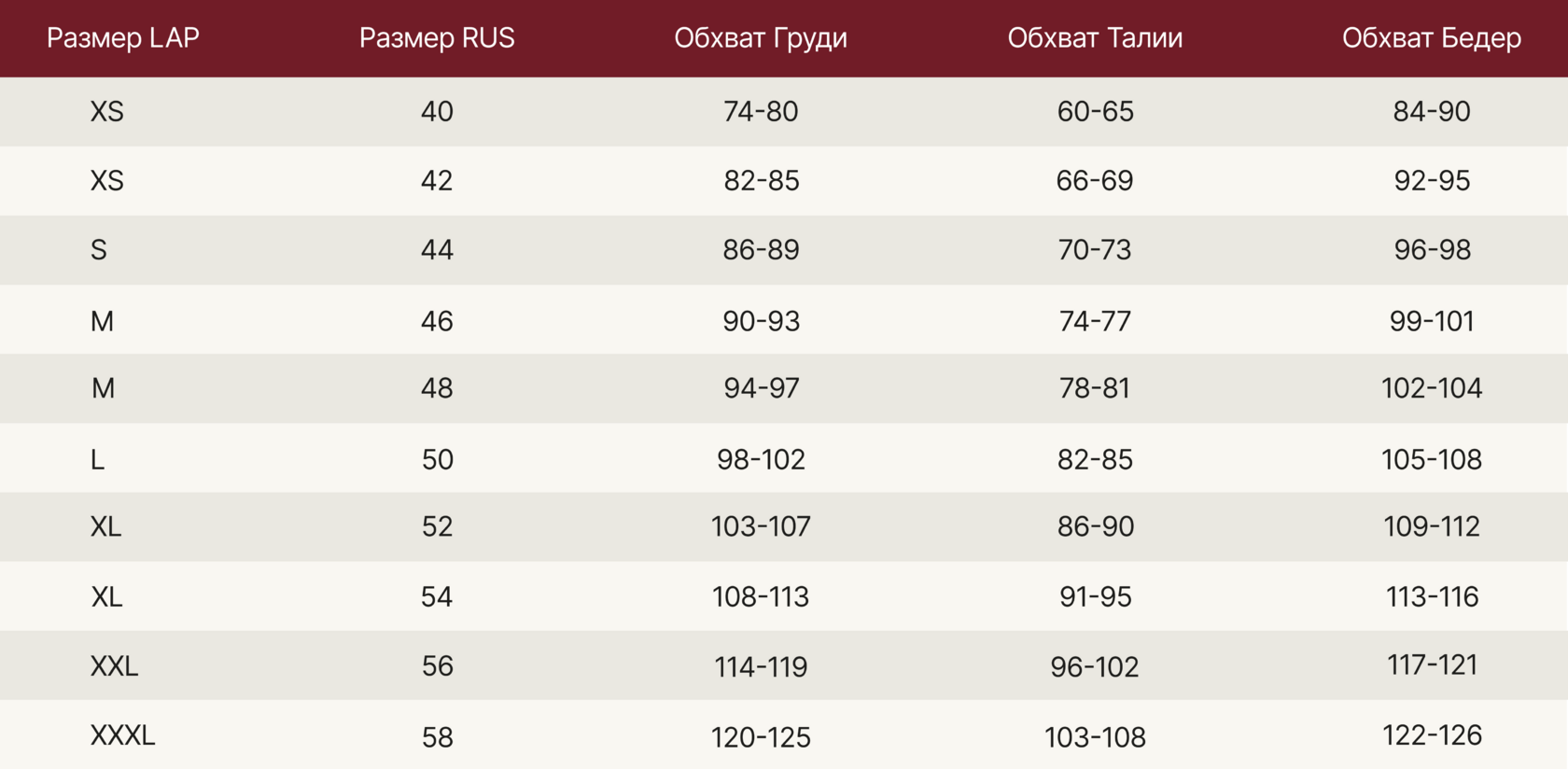Select Russian size 52 cell
The image size is (1568, 769).
tap(437, 526)
